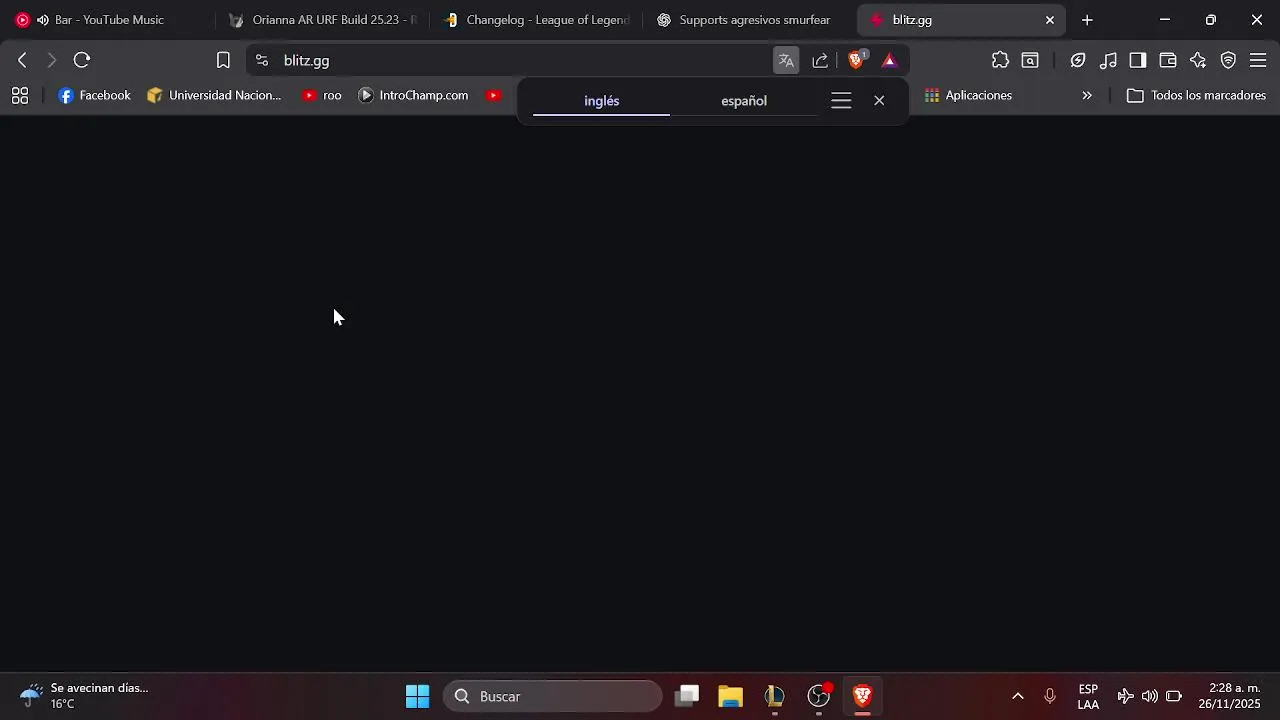This screenshot has width=1280, height=720.
Task: Open File Explorer from the taskbar
Action: [x=730, y=696]
